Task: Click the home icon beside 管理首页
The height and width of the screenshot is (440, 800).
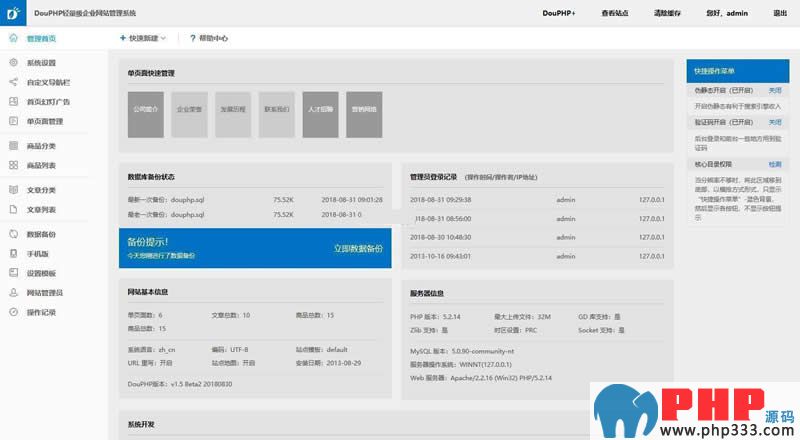Action: point(13,38)
